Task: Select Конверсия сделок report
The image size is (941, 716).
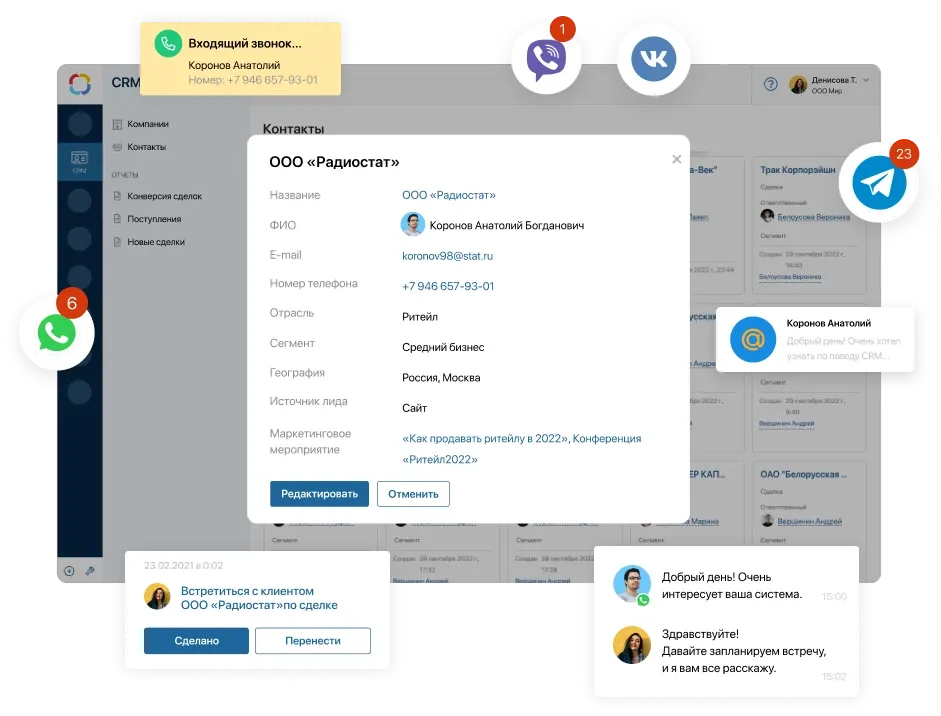Action: (x=163, y=196)
